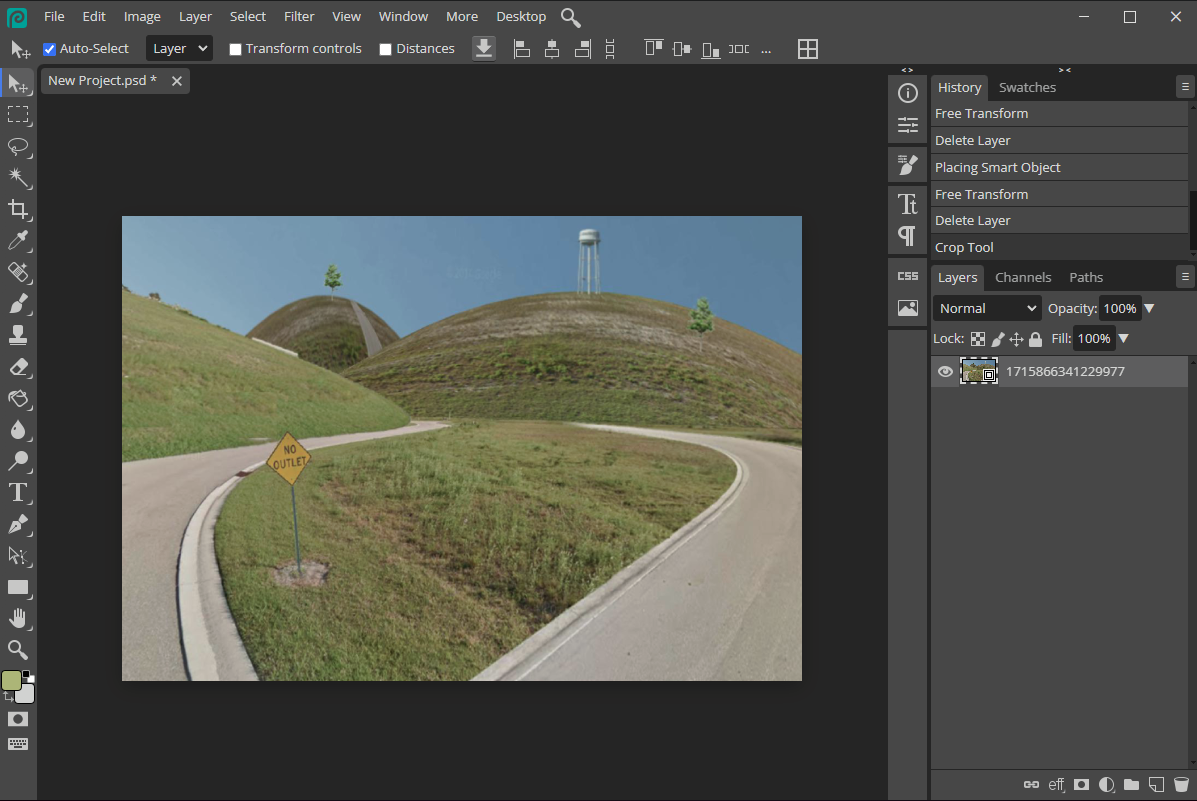The width and height of the screenshot is (1197, 801).
Task: Toggle Lock image pixels brush icon
Action: 998,339
